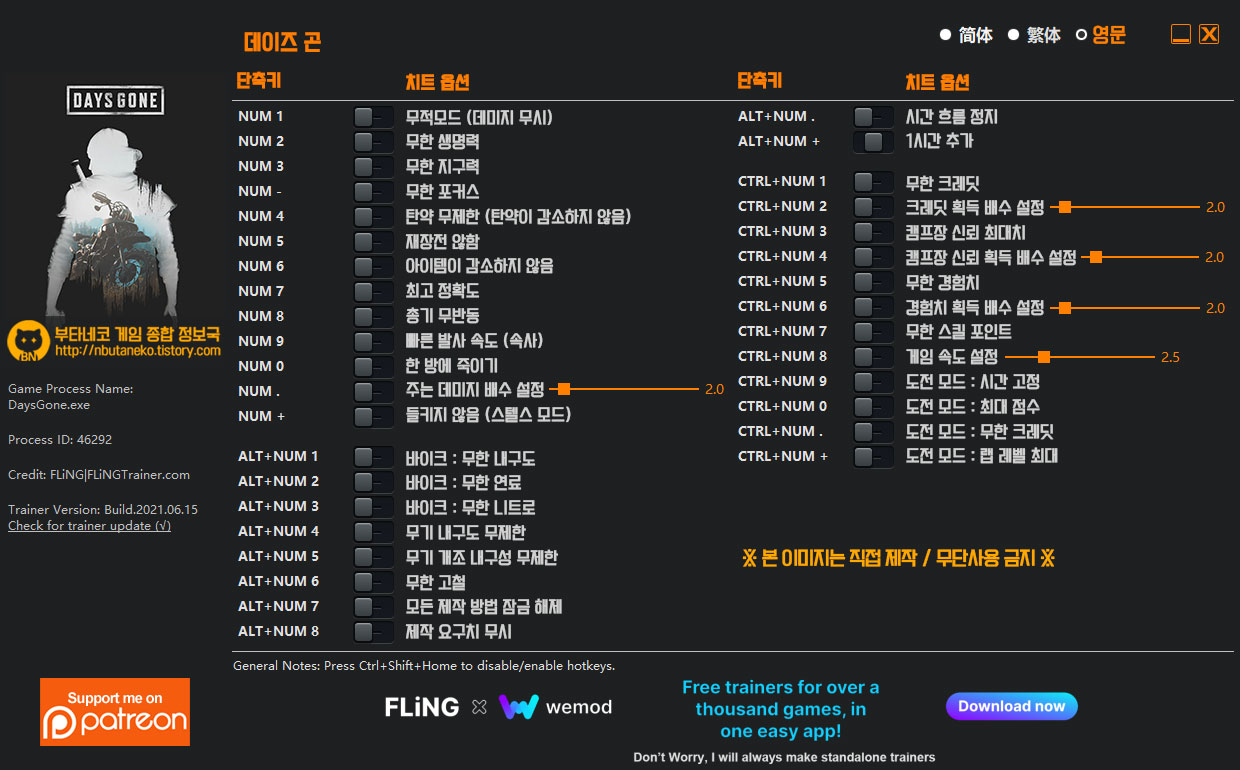
Task: Enable NUM 4 탄약 무제한 toggle
Action: point(373,217)
